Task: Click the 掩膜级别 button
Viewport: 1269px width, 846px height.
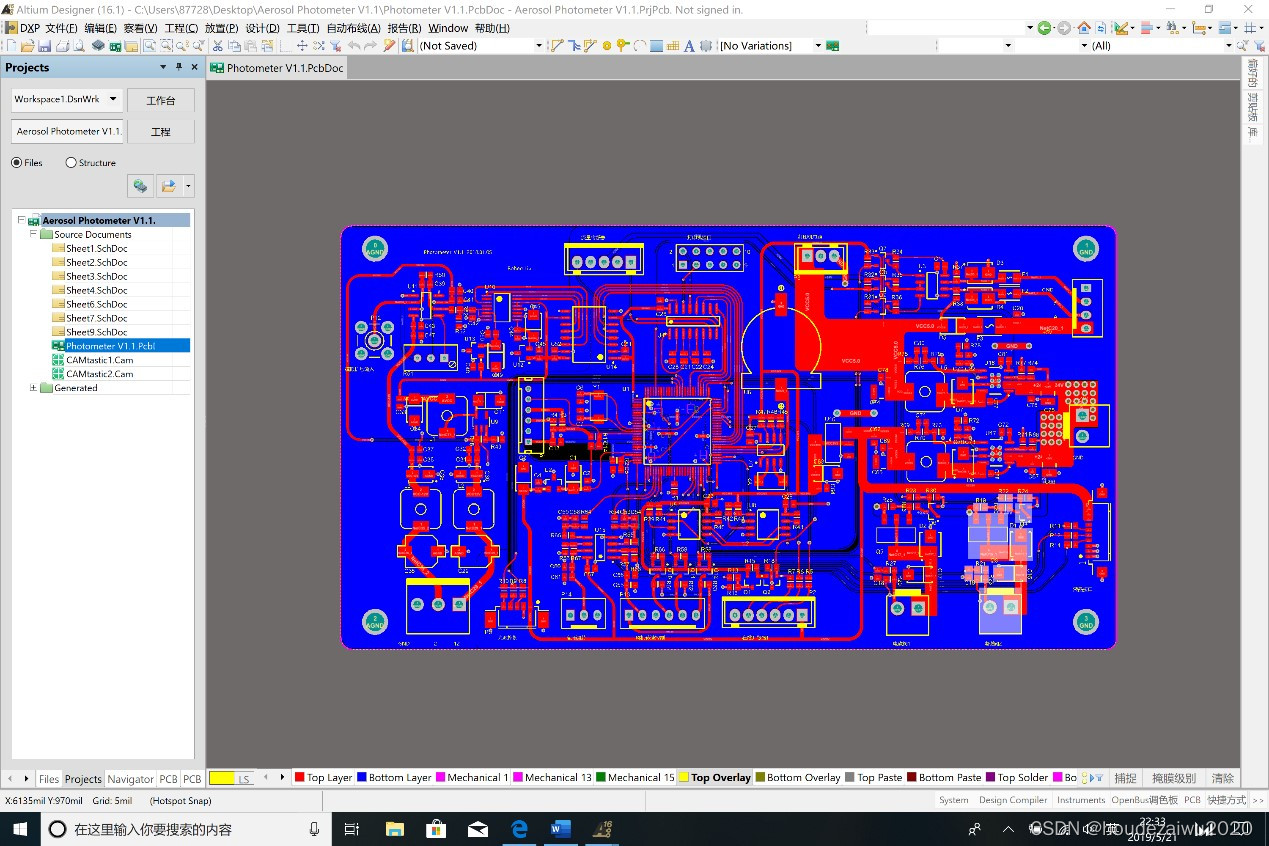Action: pos(1174,777)
